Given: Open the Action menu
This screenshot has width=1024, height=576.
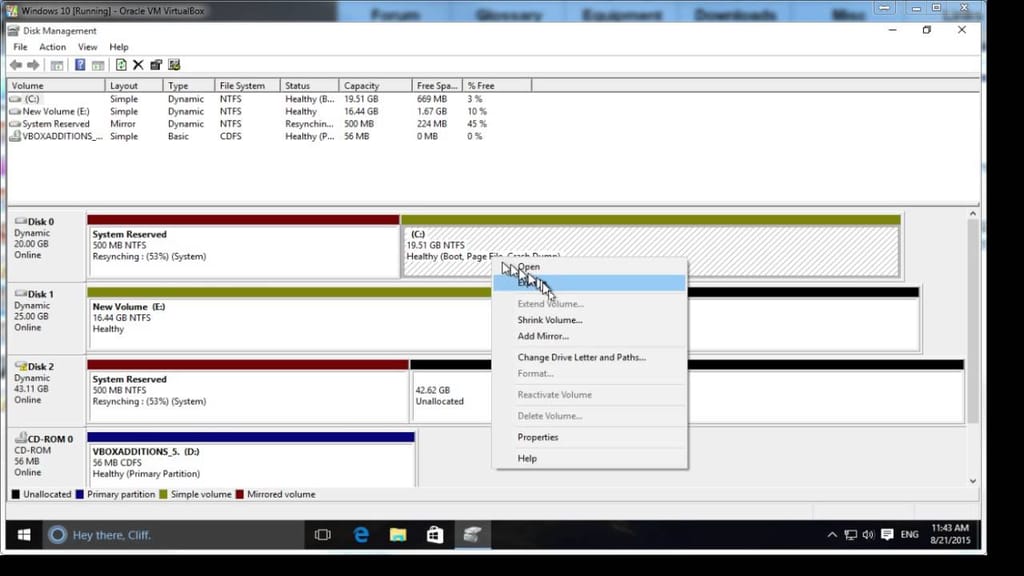Looking at the screenshot, I should (x=52, y=47).
